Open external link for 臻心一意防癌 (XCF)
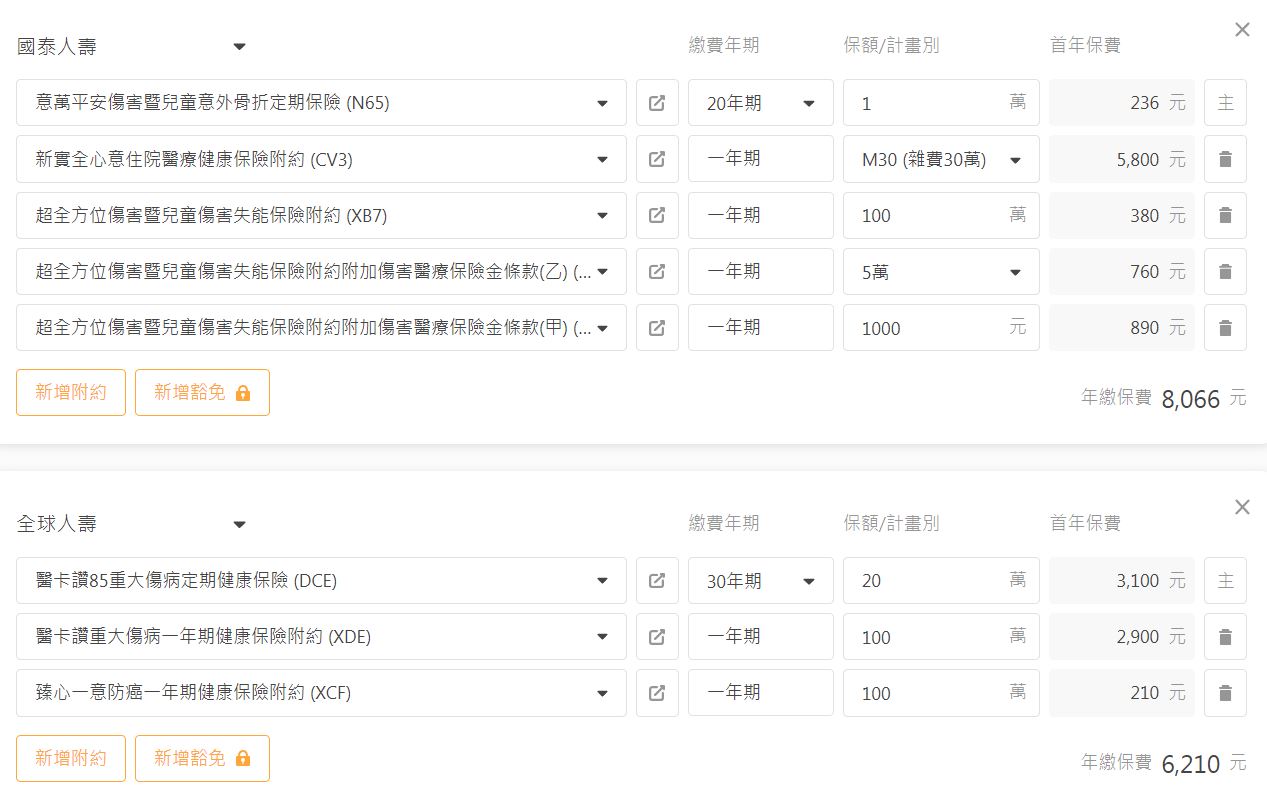 (x=657, y=692)
